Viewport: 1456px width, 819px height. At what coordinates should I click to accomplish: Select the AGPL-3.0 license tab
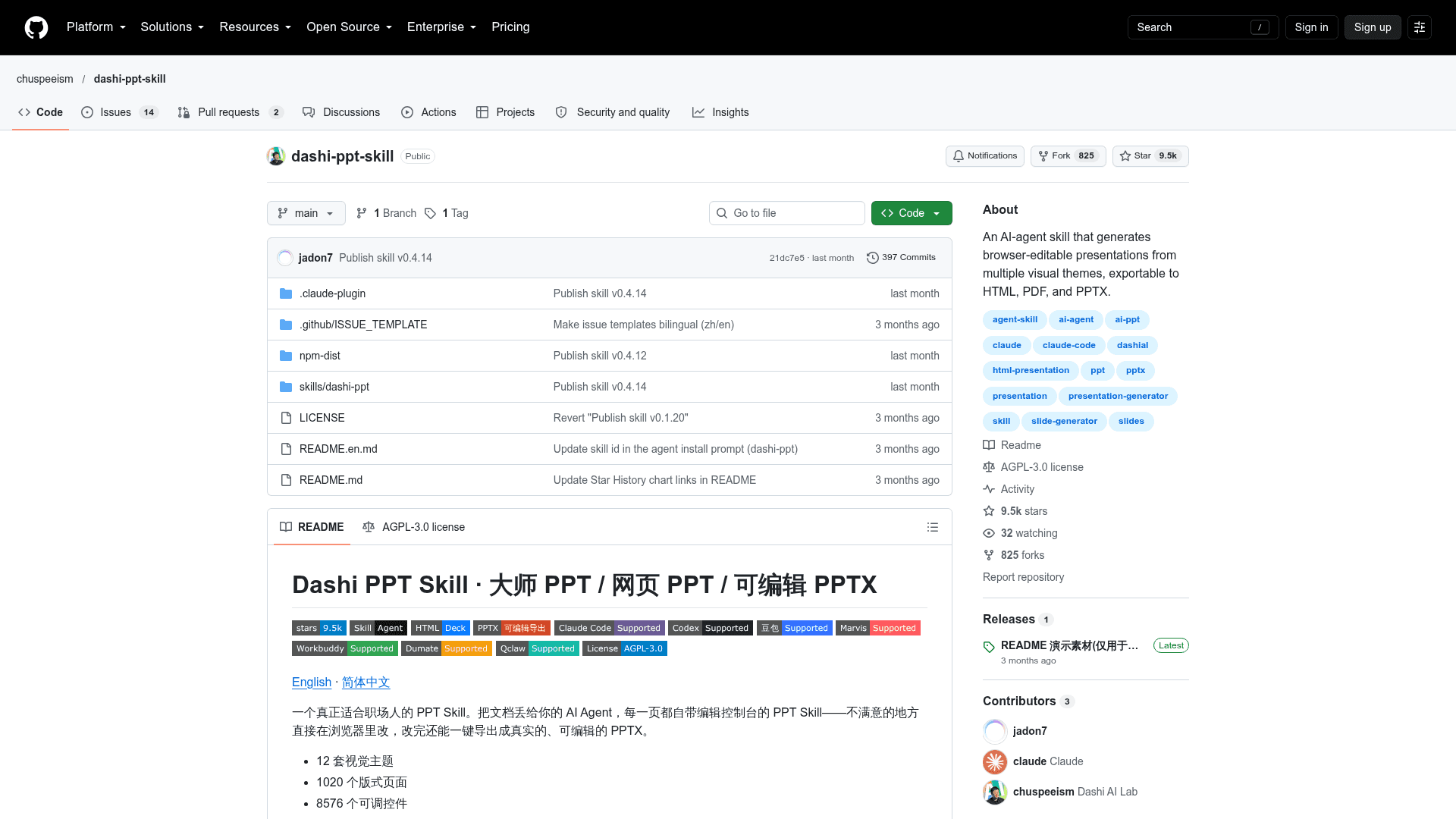[413, 527]
